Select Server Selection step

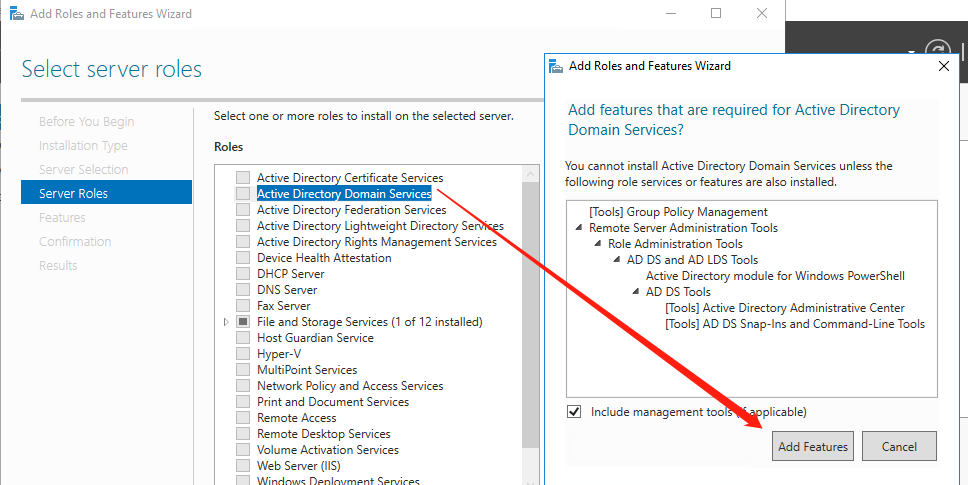tap(84, 170)
